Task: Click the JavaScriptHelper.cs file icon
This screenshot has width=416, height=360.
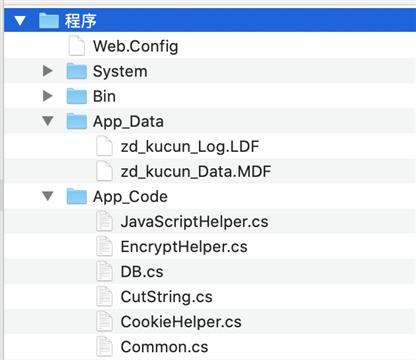Action: tap(104, 221)
